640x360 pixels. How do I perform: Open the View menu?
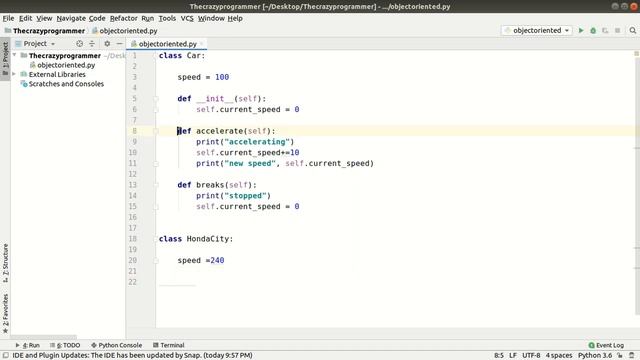[44, 18]
